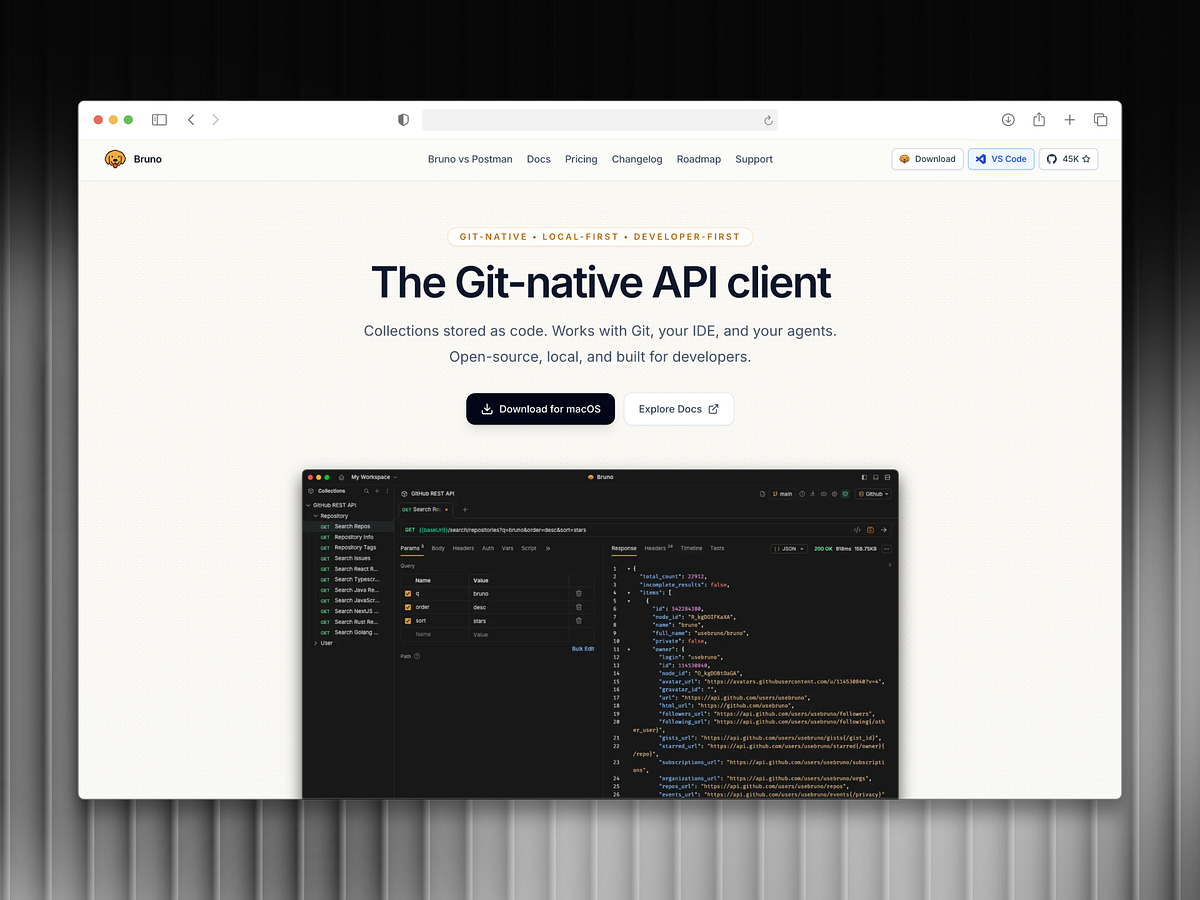Collapse the Repository folder
This screenshot has height=900, width=1200.
click(x=316, y=516)
